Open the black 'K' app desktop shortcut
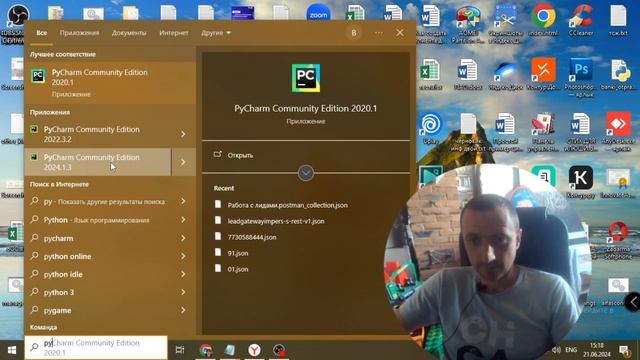Image resolution: width=640 pixels, height=360 pixels. pos(581,182)
